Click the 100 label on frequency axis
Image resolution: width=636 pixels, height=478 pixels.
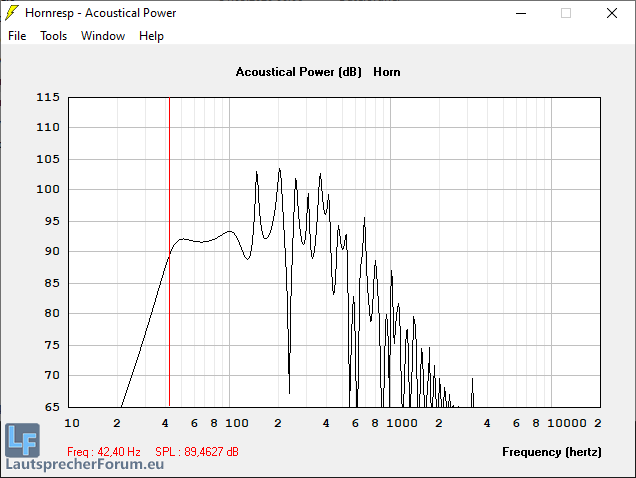coord(237,423)
